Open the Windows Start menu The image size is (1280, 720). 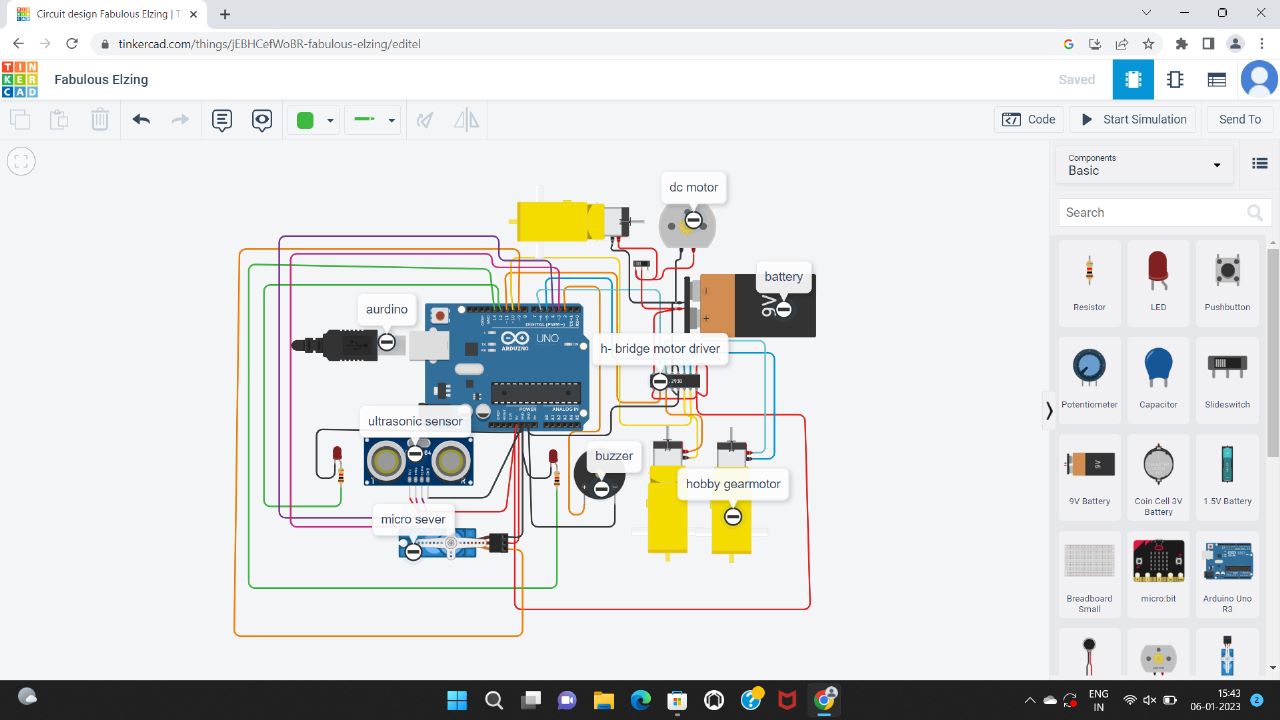(x=457, y=699)
